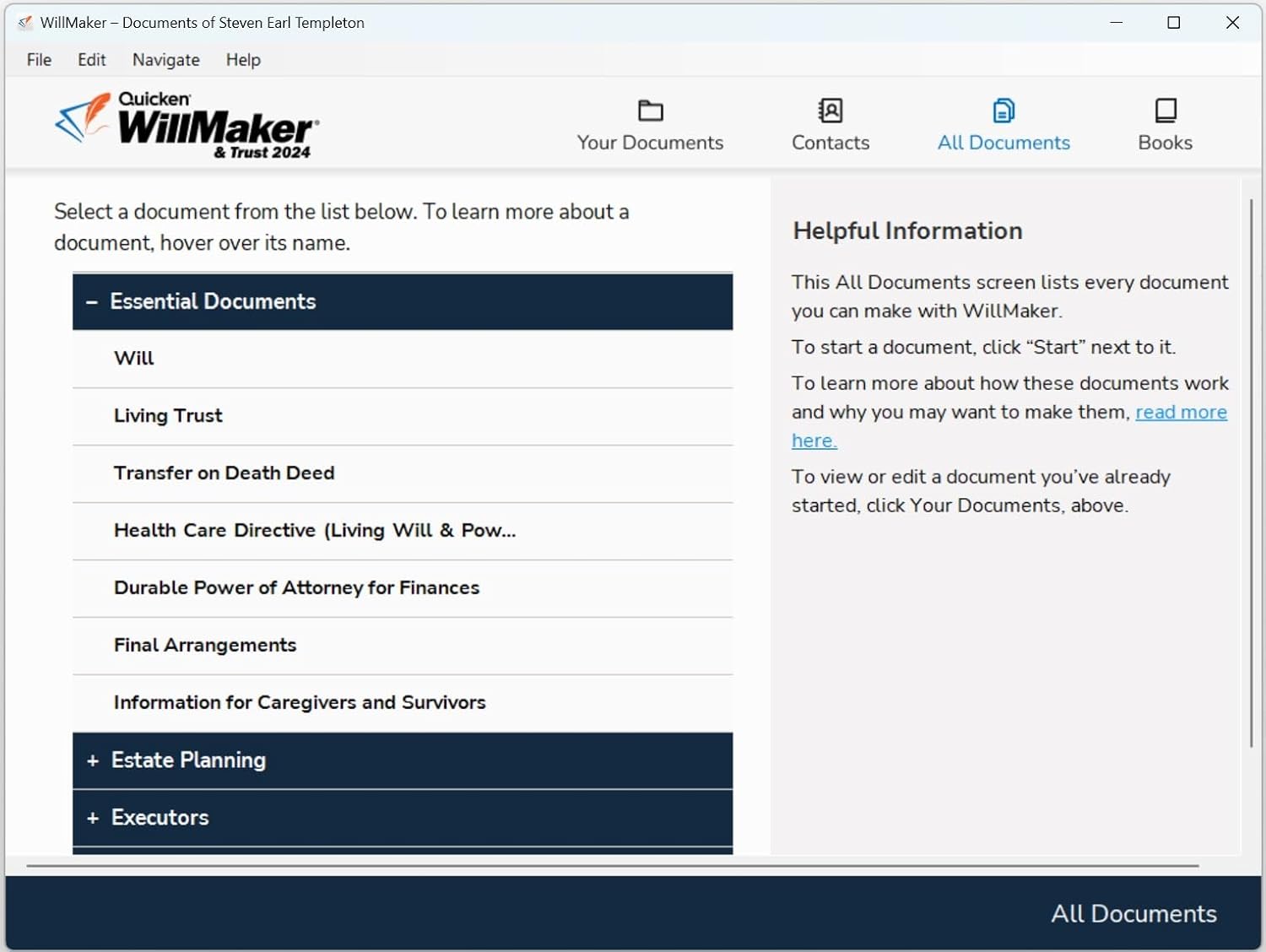Open the Navigate menu
The image size is (1266, 952).
165,60
